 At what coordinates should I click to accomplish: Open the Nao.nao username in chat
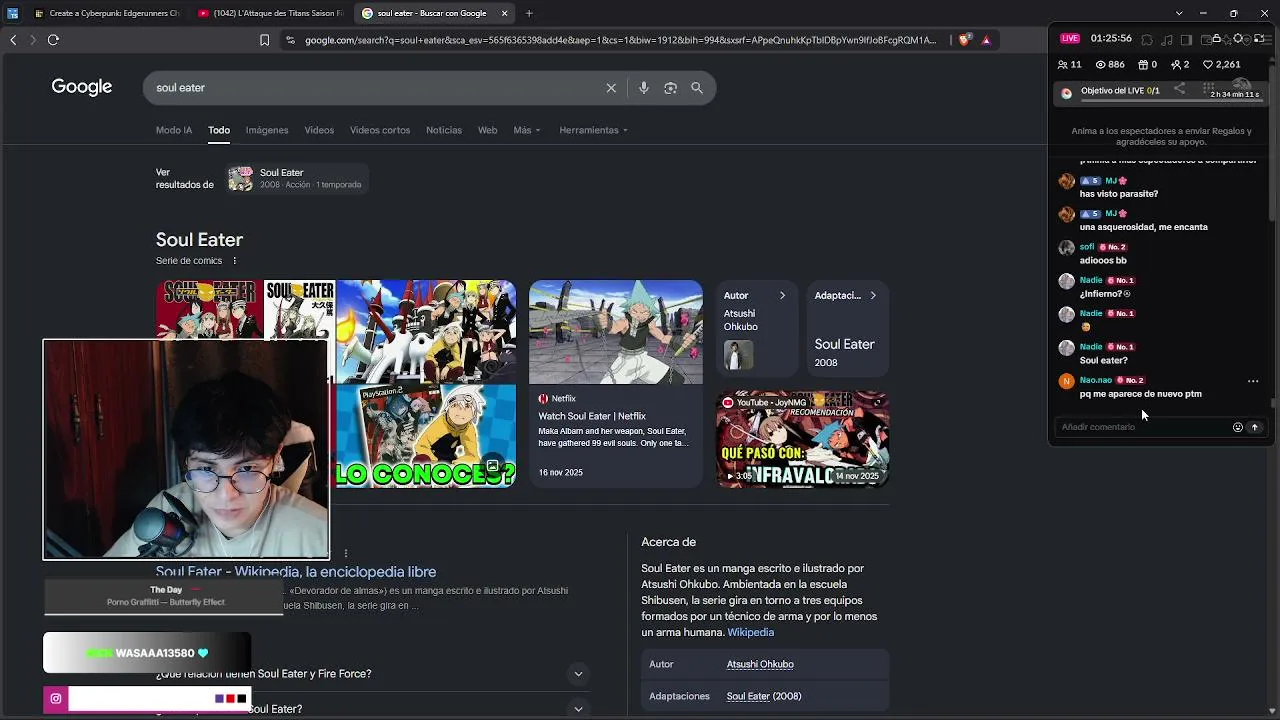tap(1096, 381)
